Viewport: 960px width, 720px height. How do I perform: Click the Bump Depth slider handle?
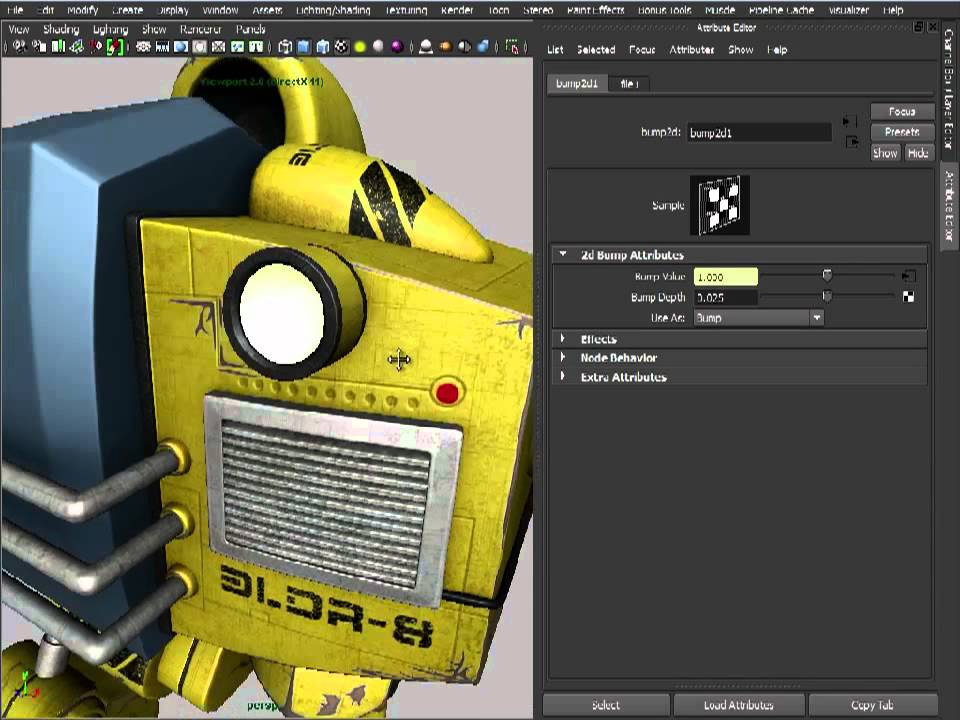pyautogui.click(x=827, y=297)
